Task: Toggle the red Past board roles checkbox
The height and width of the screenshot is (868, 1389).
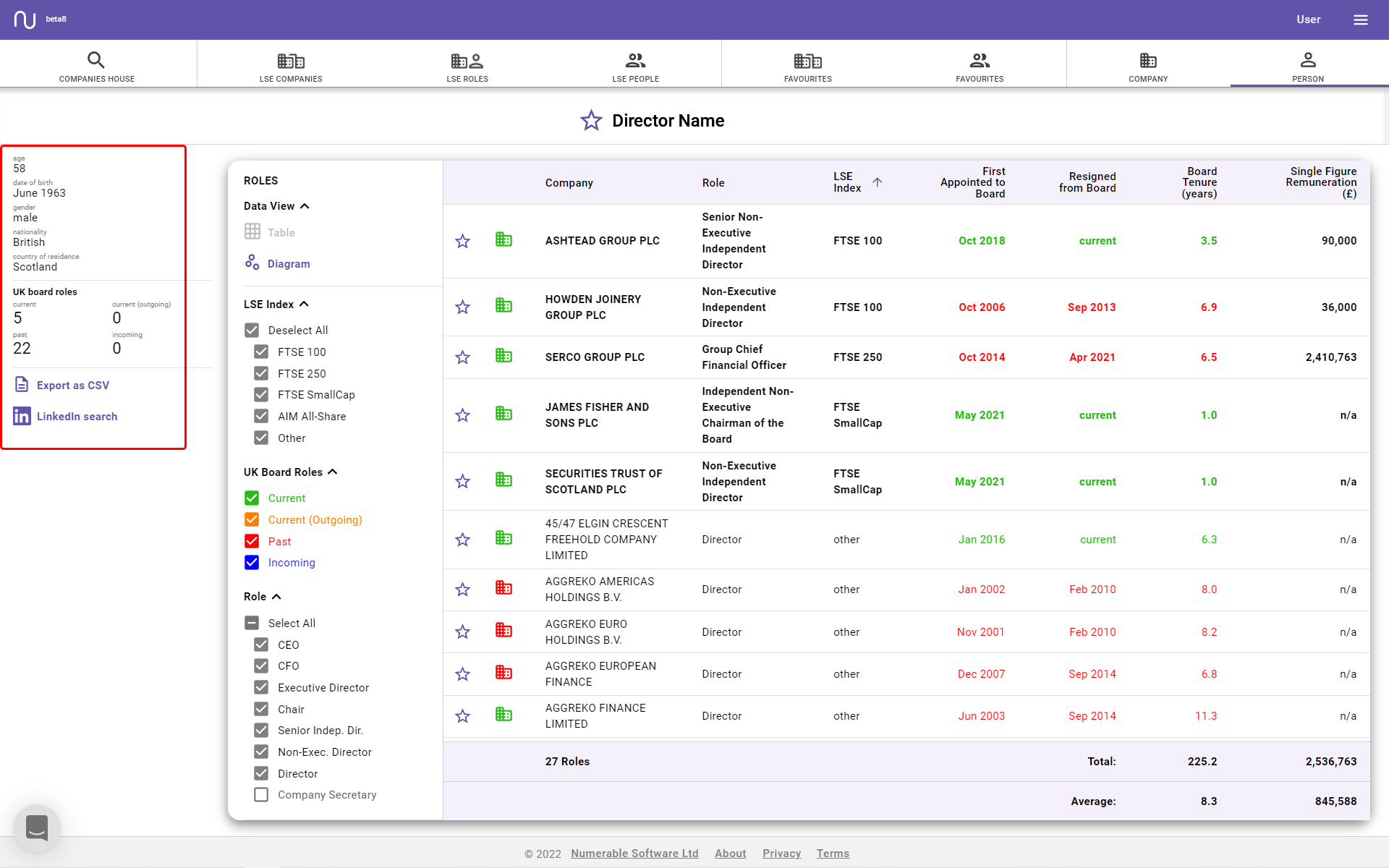Action: point(252,541)
